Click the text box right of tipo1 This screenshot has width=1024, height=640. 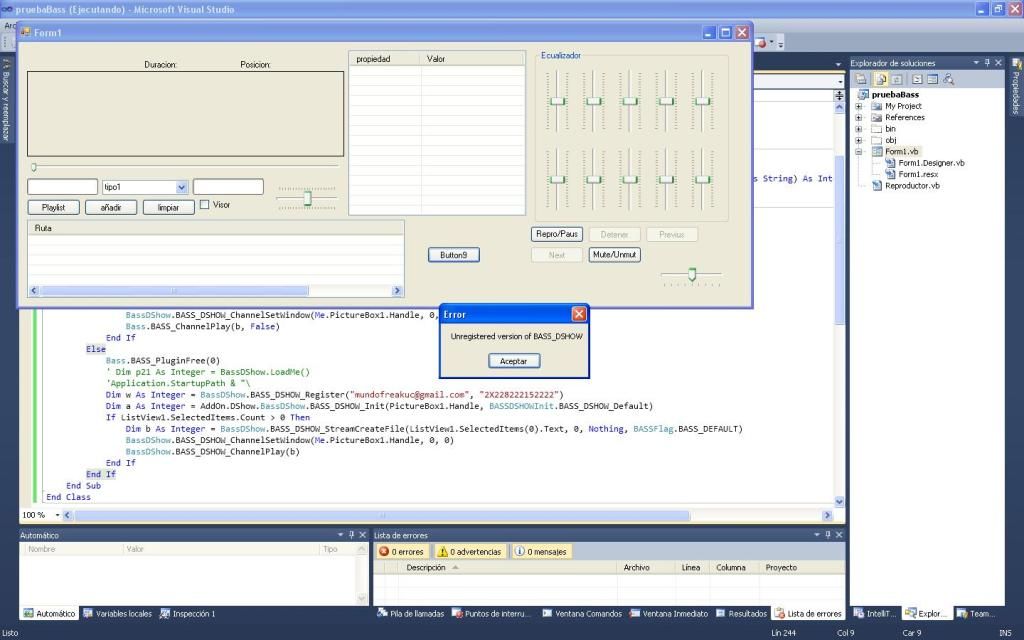pyautogui.click(x=228, y=187)
